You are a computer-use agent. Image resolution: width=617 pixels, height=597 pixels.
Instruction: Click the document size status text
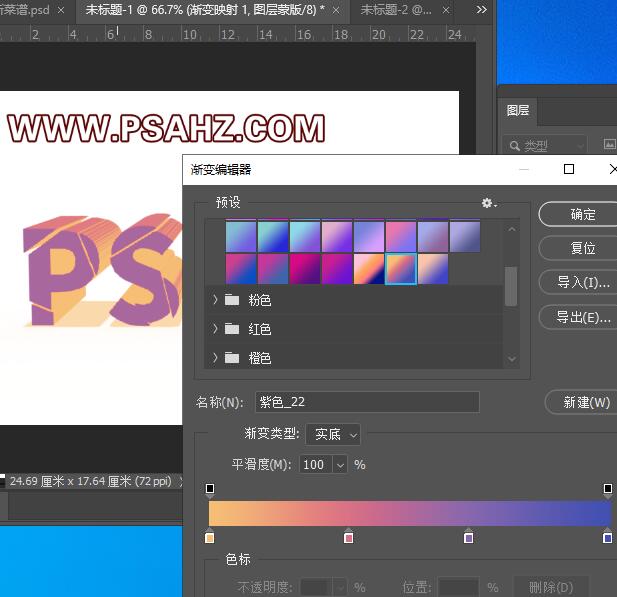(91, 481)
